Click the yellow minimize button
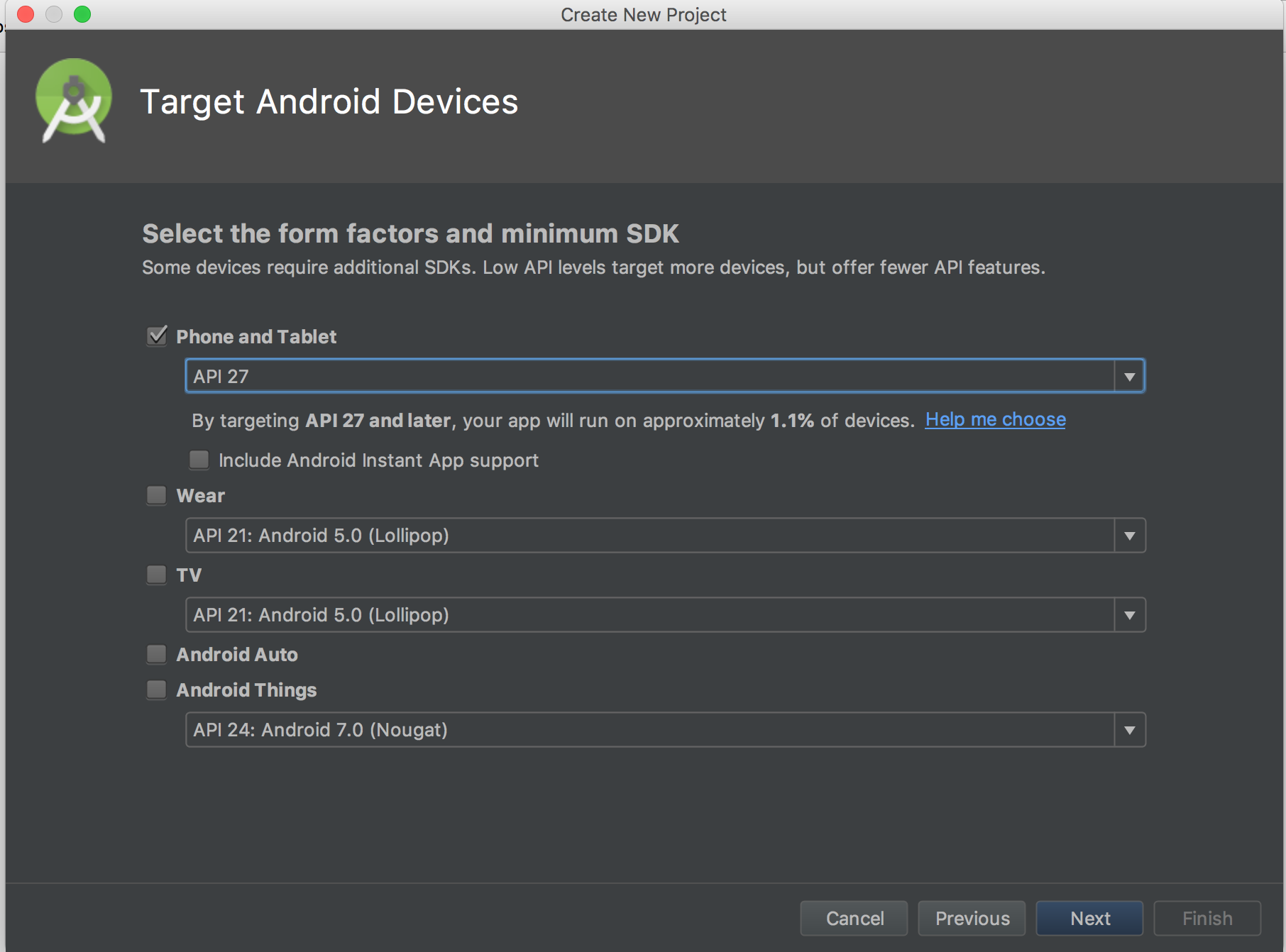The image size is (1286, 952). (x=54, y=13)
